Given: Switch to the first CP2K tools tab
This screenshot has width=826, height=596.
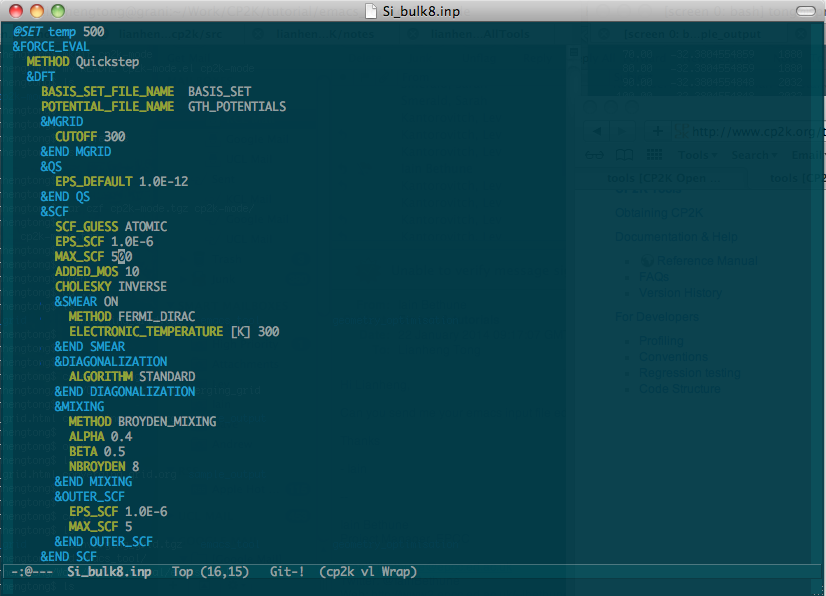Looking at the screenshot, I should (663, 177).
